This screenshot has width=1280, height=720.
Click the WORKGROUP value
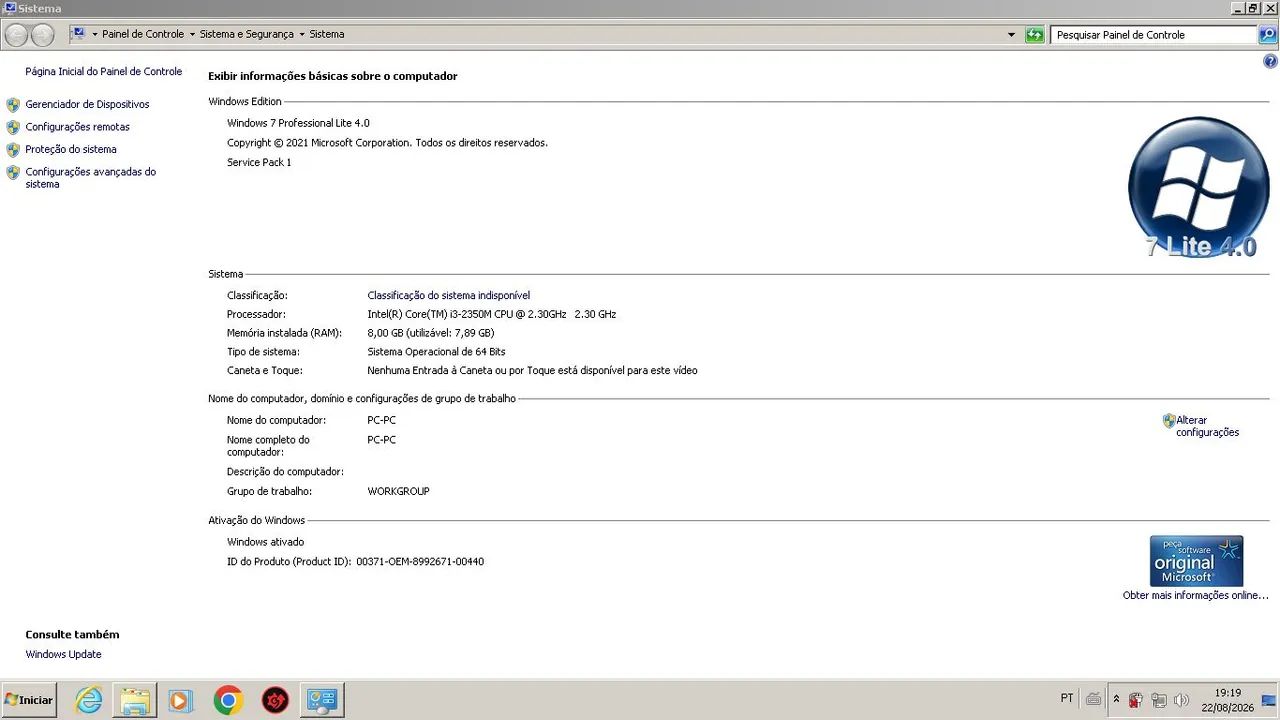pos(398,492)
